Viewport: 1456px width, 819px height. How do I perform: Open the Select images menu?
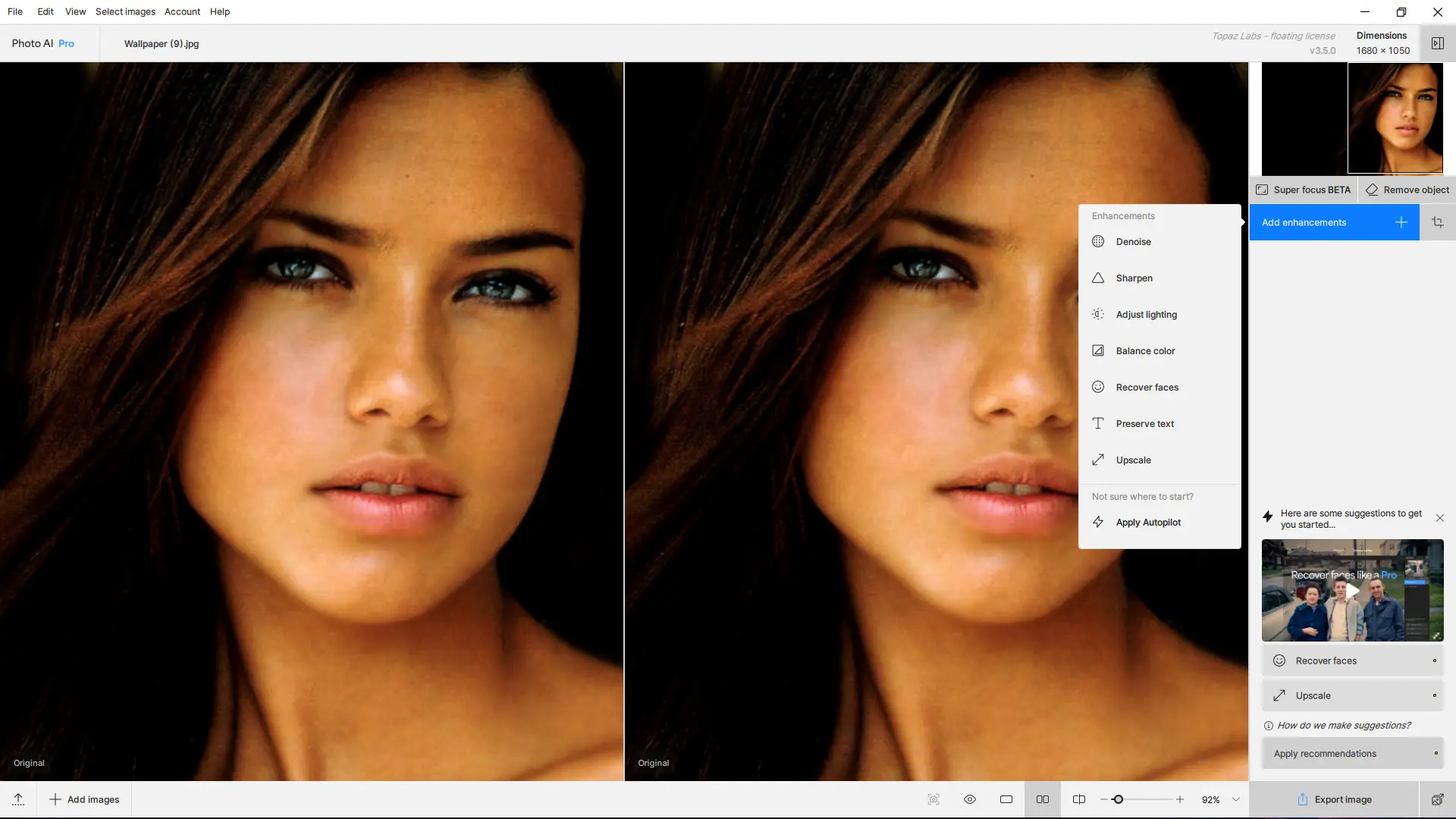tap(125, 11)
